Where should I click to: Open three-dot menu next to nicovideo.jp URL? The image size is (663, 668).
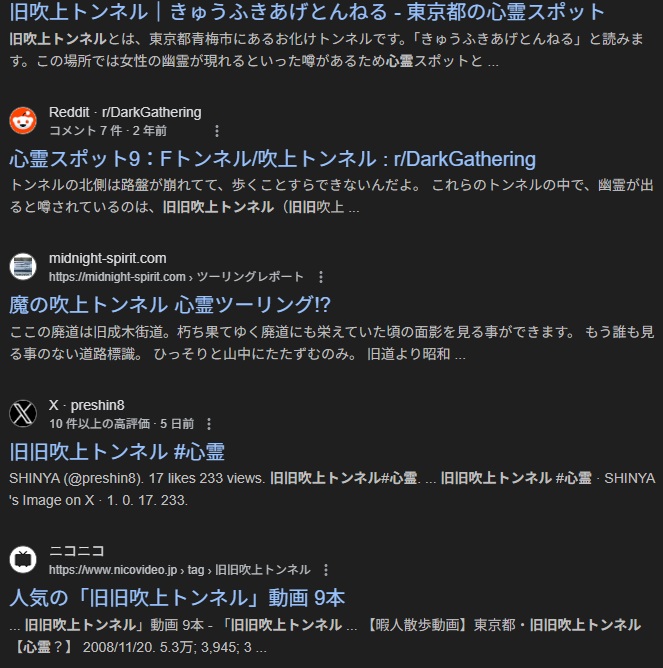point(326,570)
